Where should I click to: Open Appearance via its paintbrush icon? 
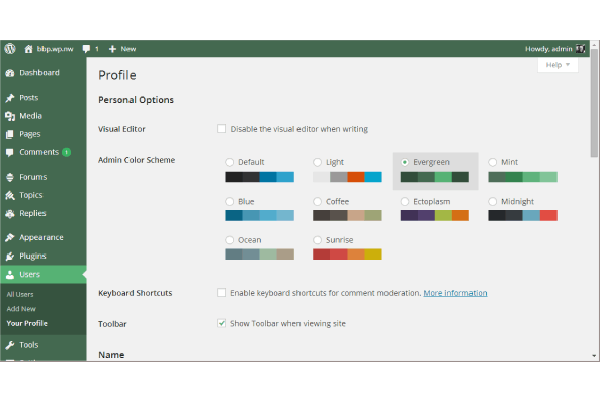pyautogui.click(x=9, y=238)
